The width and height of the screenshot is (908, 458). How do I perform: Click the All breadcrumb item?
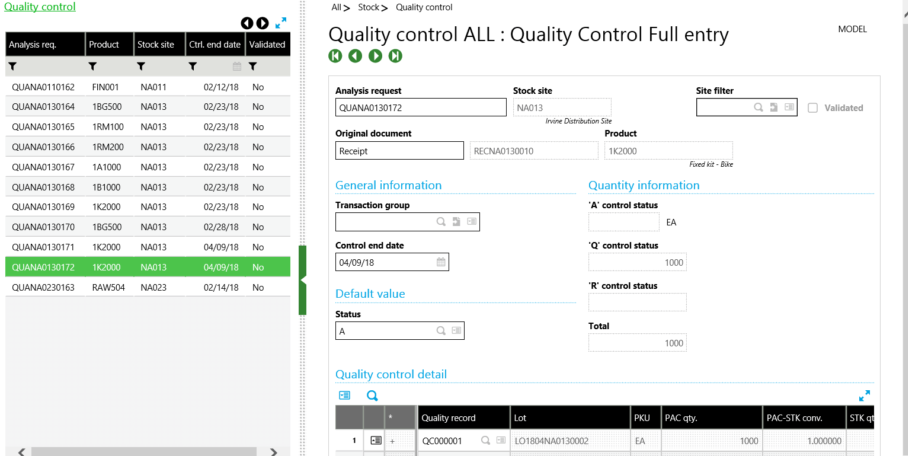338,7
